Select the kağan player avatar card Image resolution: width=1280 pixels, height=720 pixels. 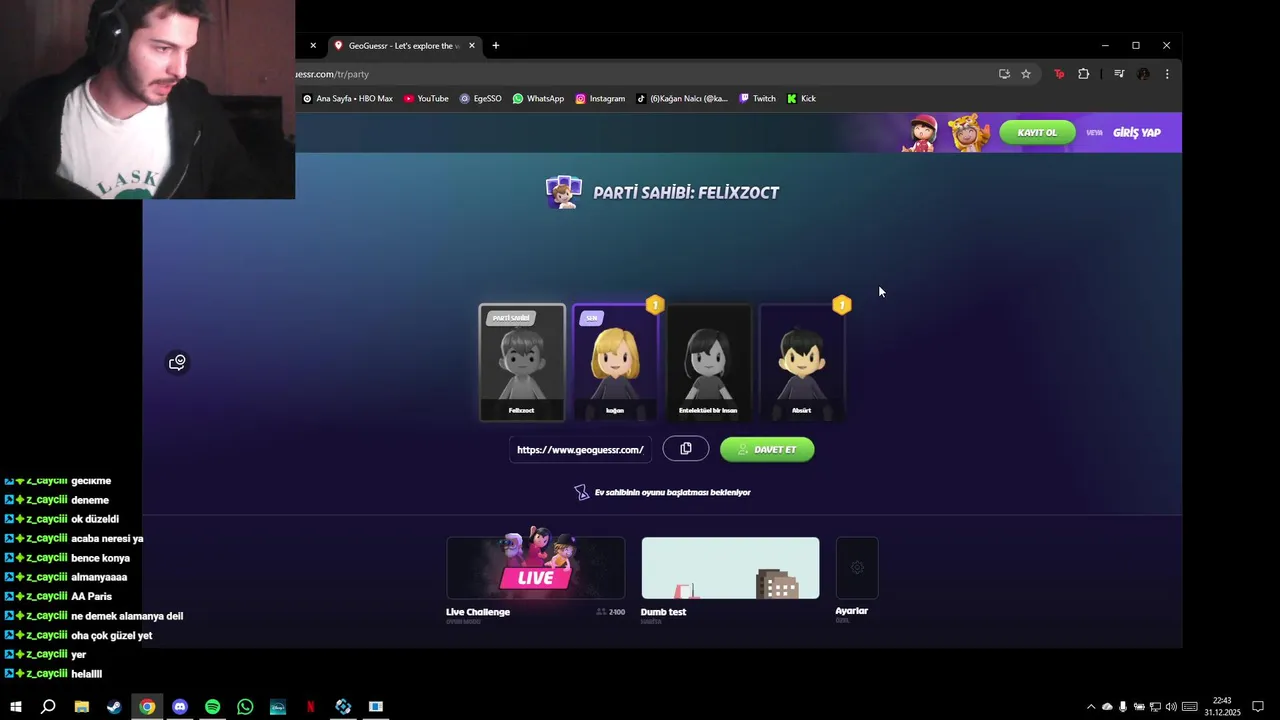click(615, 362)
